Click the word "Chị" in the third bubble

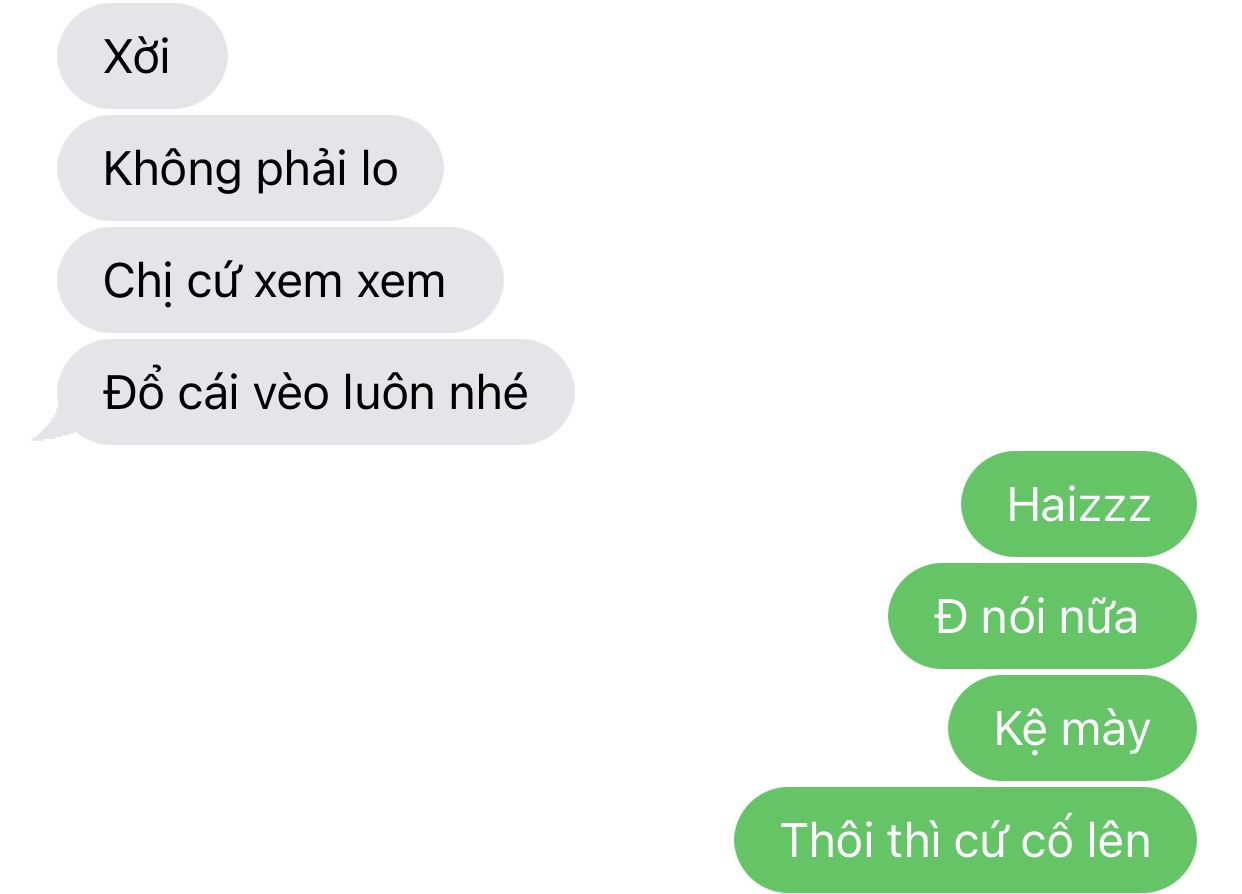tap(133, 282)
